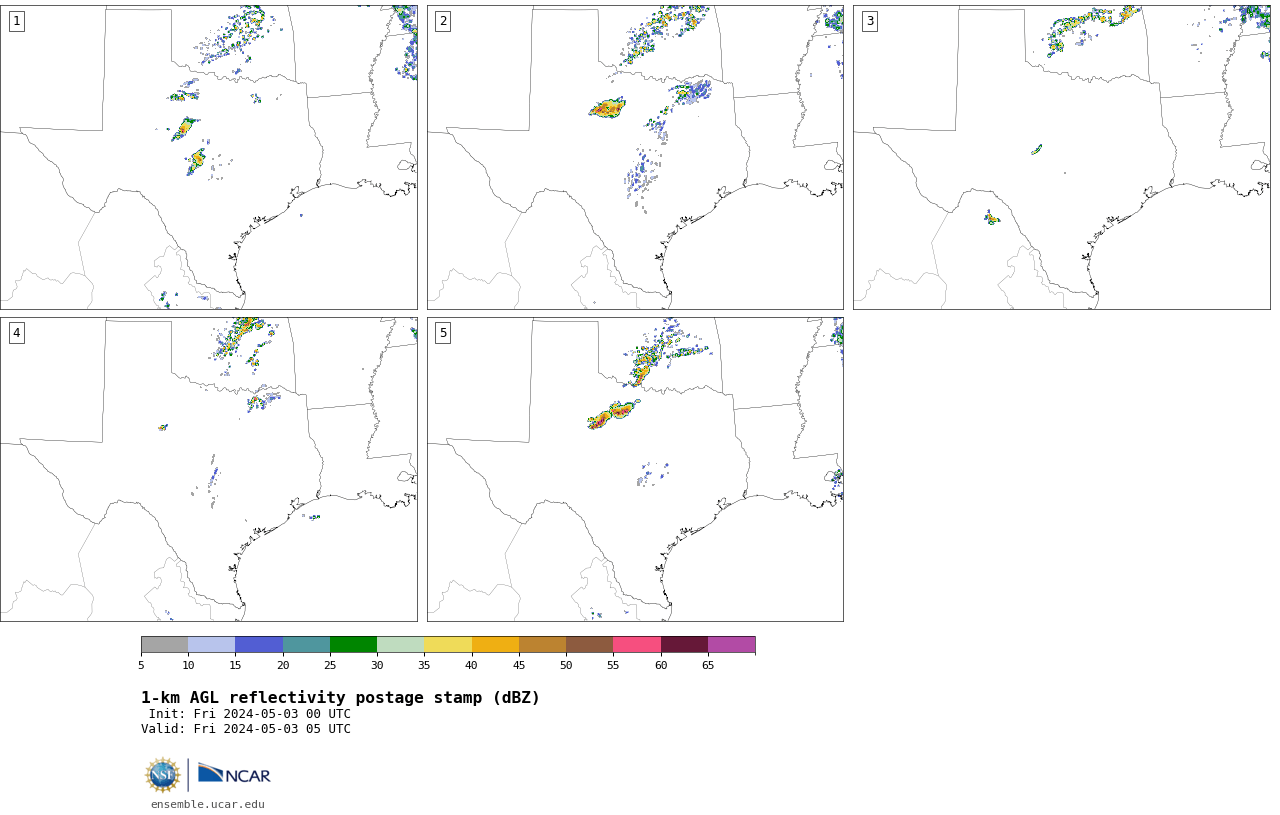The image size is (1280, 815).
Task: Open ensemble member 3 reflectivity map
Action: (1062, 157)
